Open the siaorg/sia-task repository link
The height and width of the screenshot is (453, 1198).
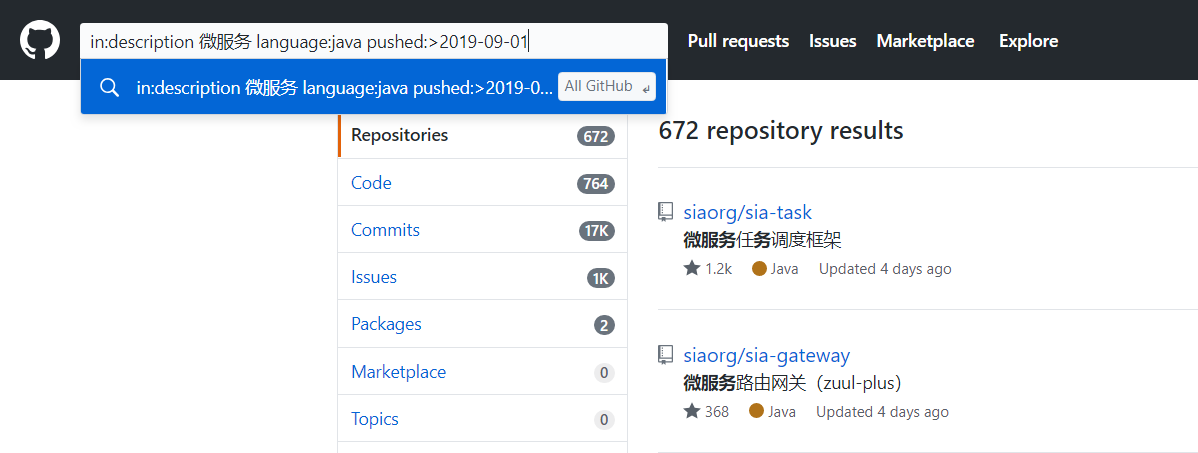point(747,212)
